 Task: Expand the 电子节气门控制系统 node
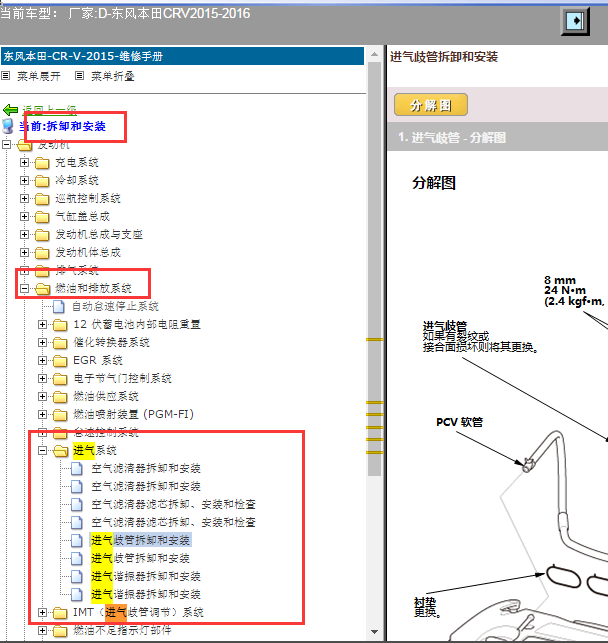tap(42, 379)
